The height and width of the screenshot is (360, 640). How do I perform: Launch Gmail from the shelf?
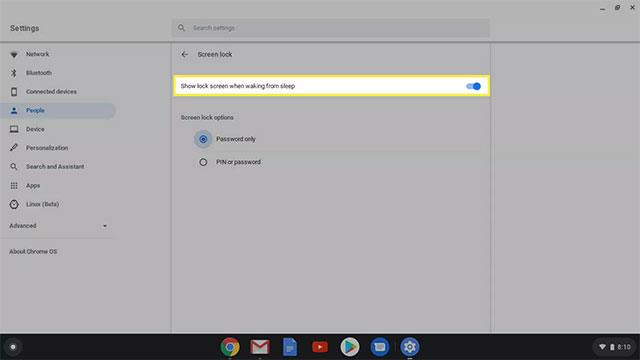coord(260,347)
